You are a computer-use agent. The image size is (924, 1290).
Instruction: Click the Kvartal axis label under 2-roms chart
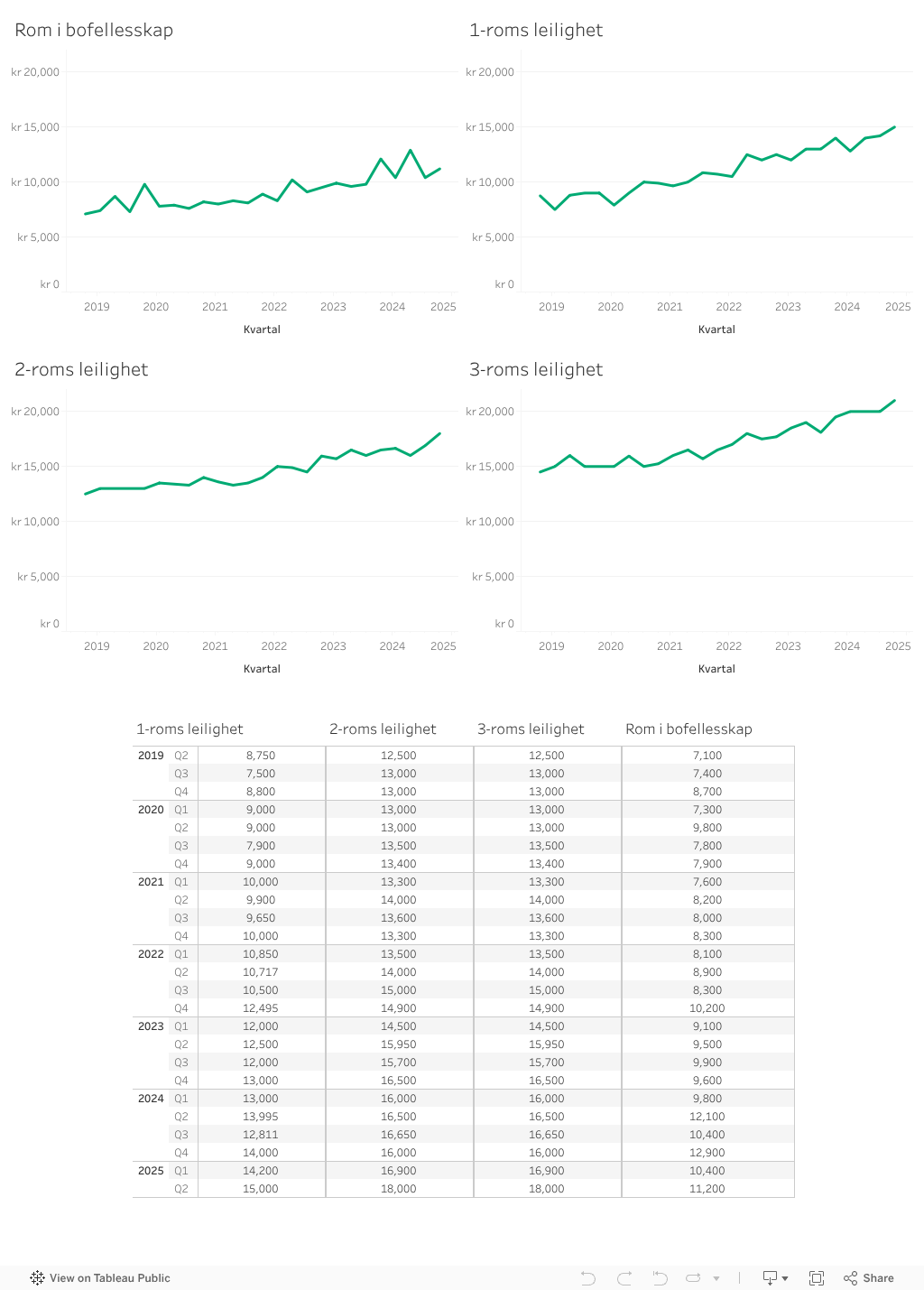click(x=262, y=668)
